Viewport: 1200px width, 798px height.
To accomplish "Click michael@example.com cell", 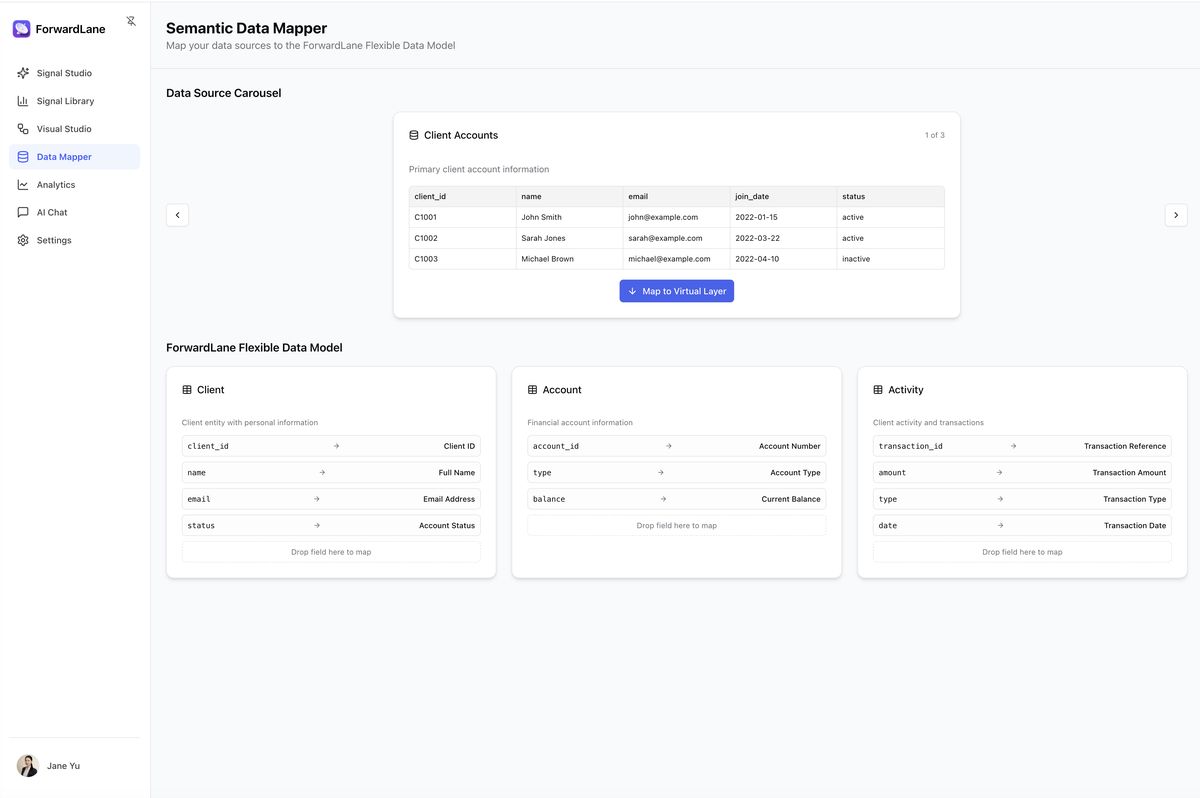I will click(x=677, y=259).
